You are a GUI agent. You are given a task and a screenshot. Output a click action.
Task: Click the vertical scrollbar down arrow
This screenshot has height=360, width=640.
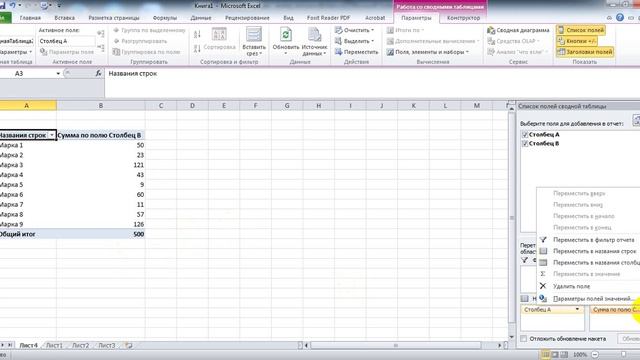[512, 337]
